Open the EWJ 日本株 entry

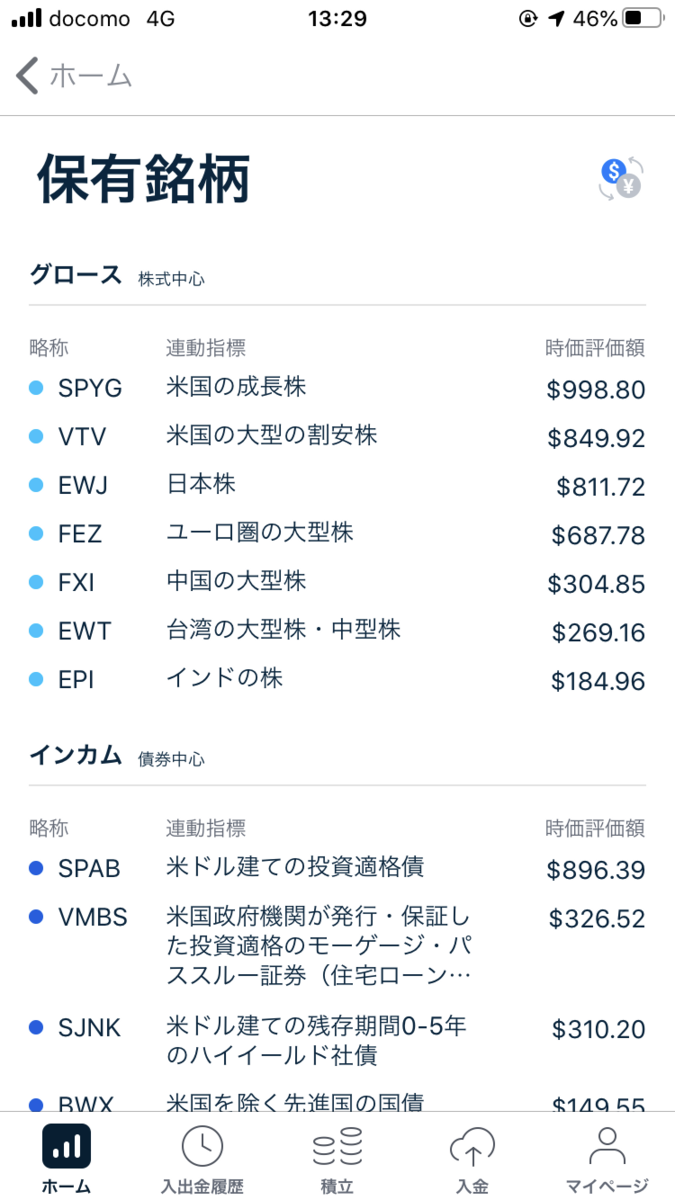[337, 486]
